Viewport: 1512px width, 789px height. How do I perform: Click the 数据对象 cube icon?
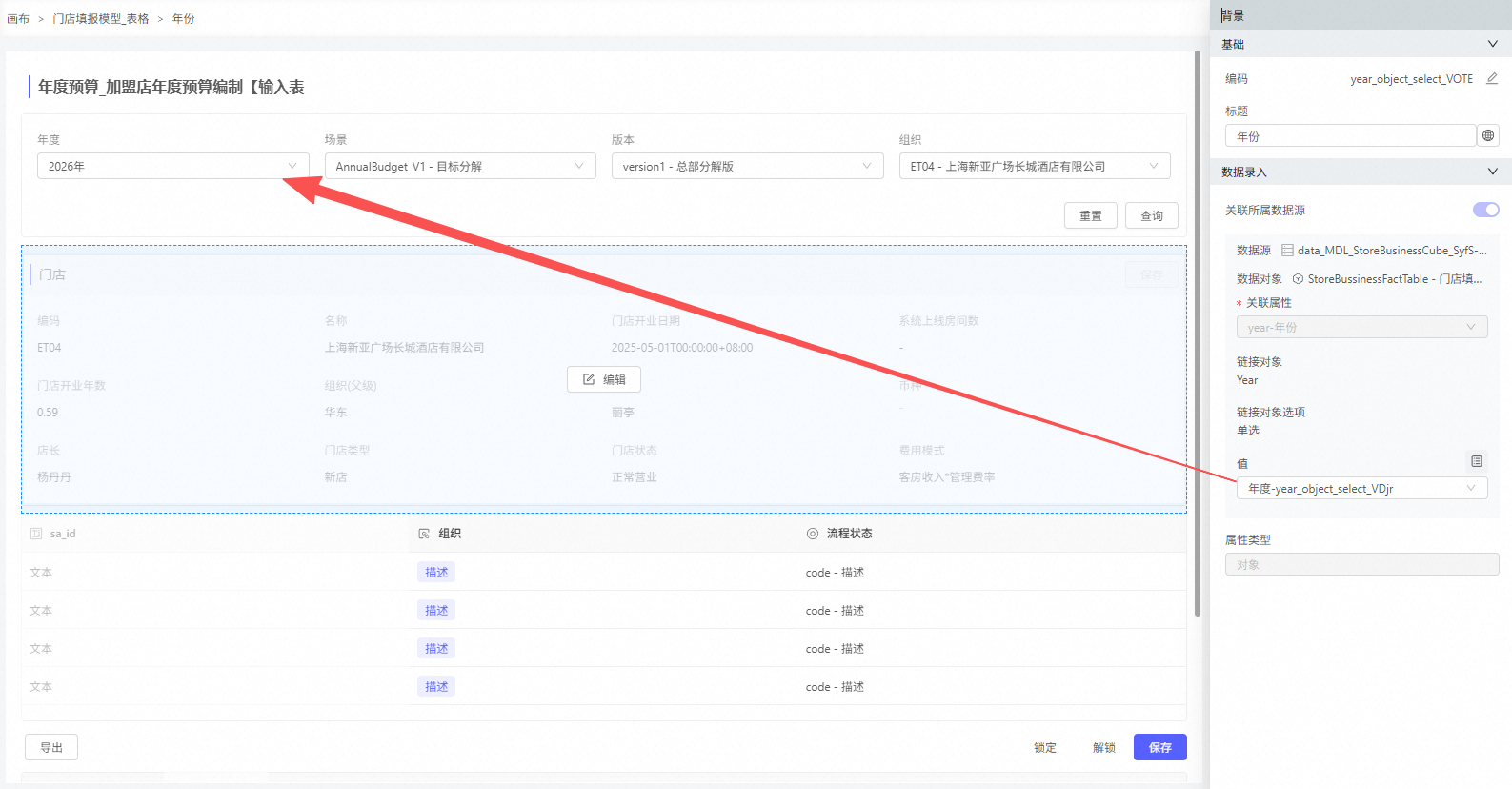point(1298,279)
